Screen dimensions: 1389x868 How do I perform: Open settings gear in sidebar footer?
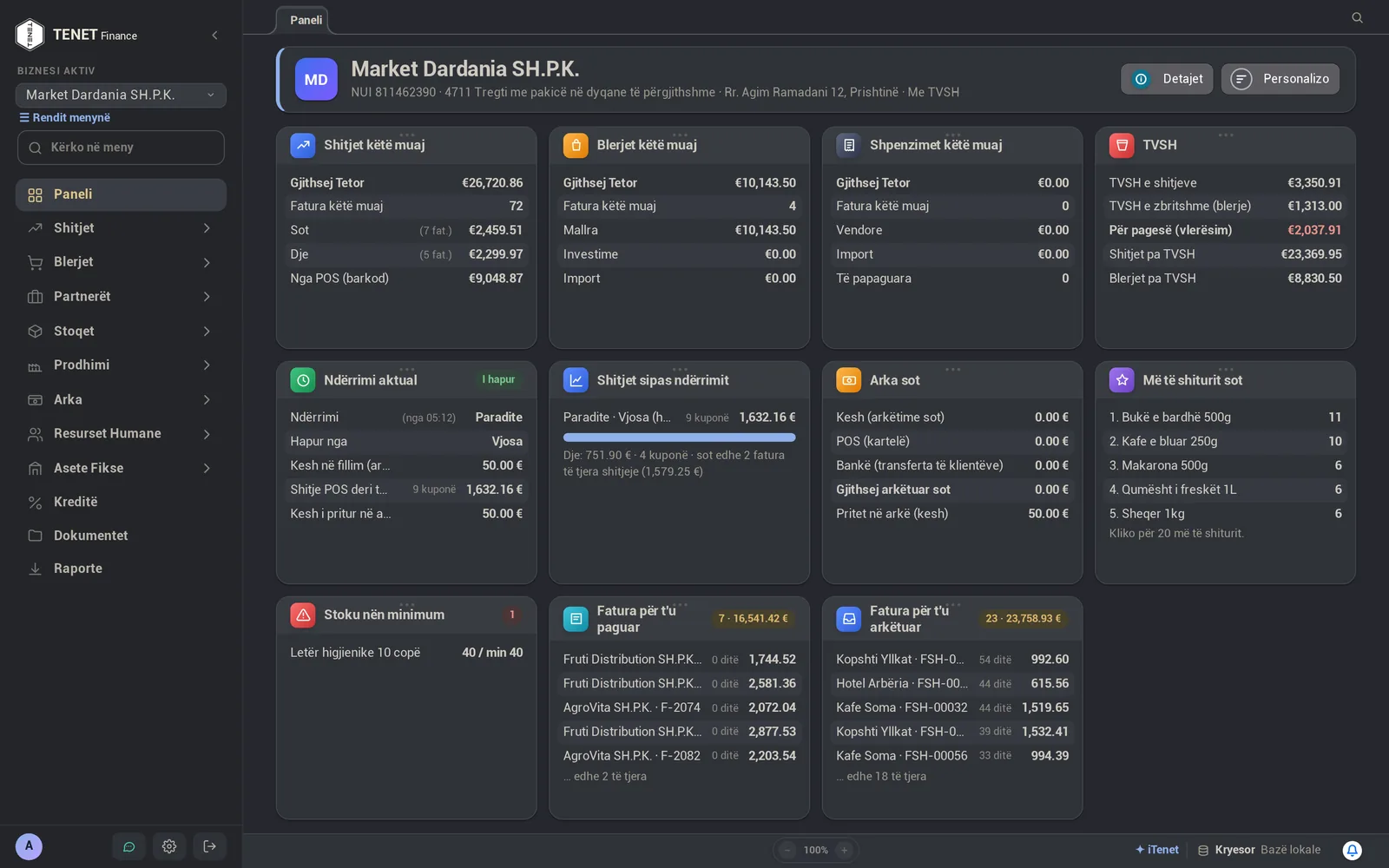169,846
